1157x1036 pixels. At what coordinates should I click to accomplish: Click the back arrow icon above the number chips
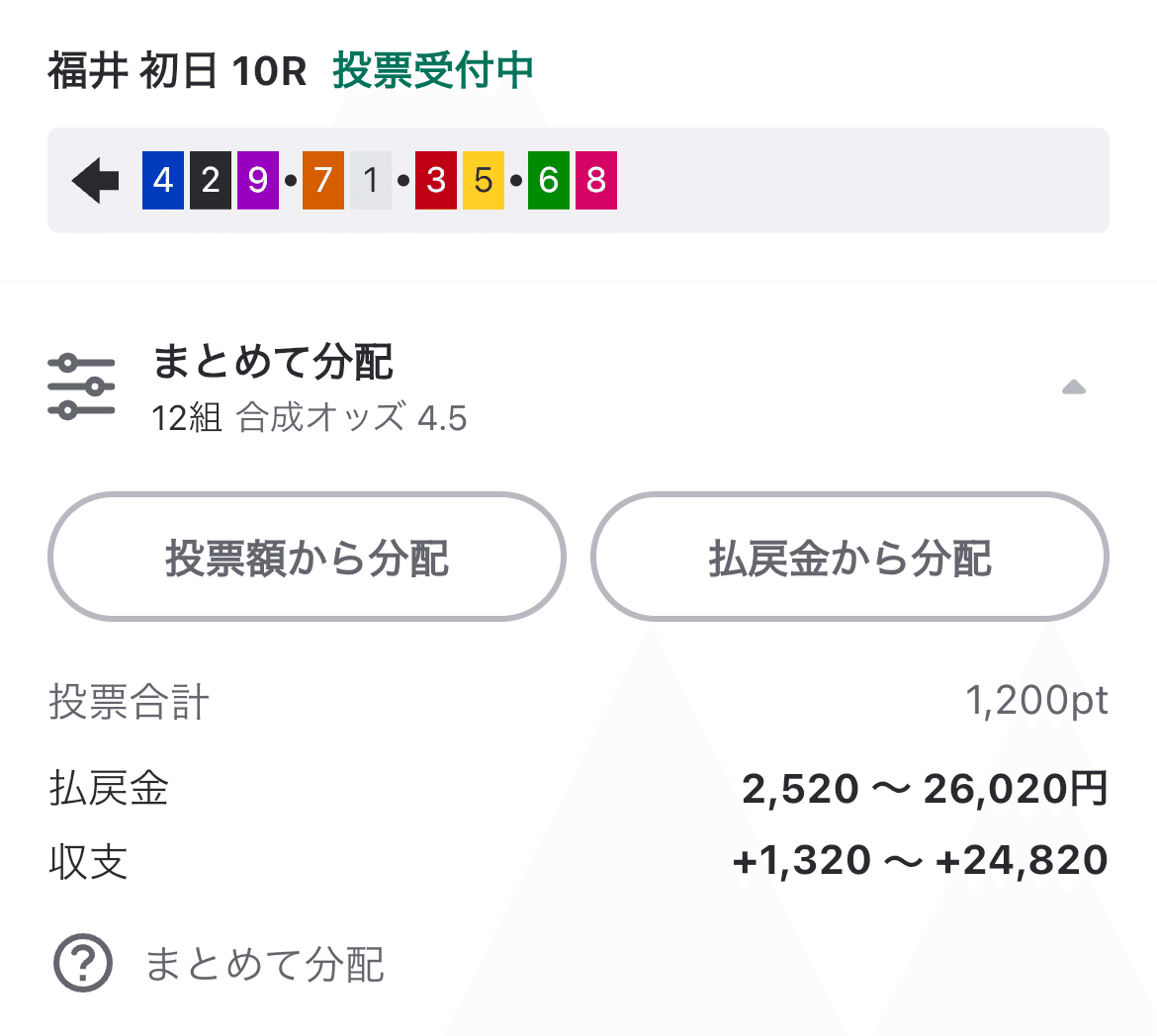94,180
